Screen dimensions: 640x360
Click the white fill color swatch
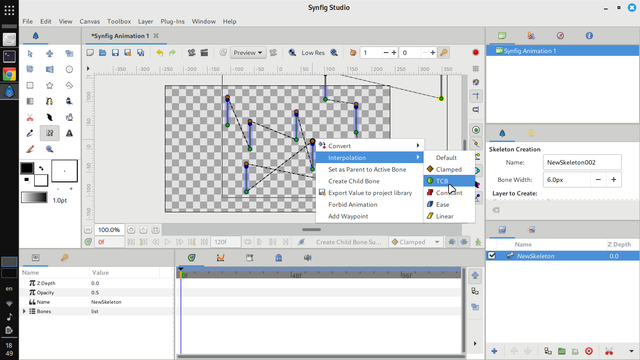point(41,180)
